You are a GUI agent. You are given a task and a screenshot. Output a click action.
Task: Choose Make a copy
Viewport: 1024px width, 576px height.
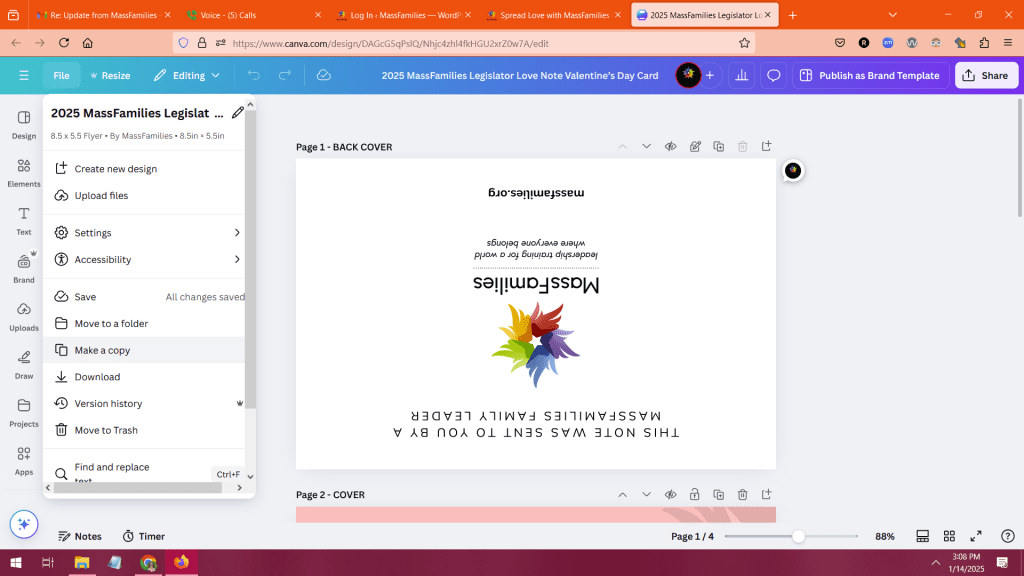tap(144, 350)
